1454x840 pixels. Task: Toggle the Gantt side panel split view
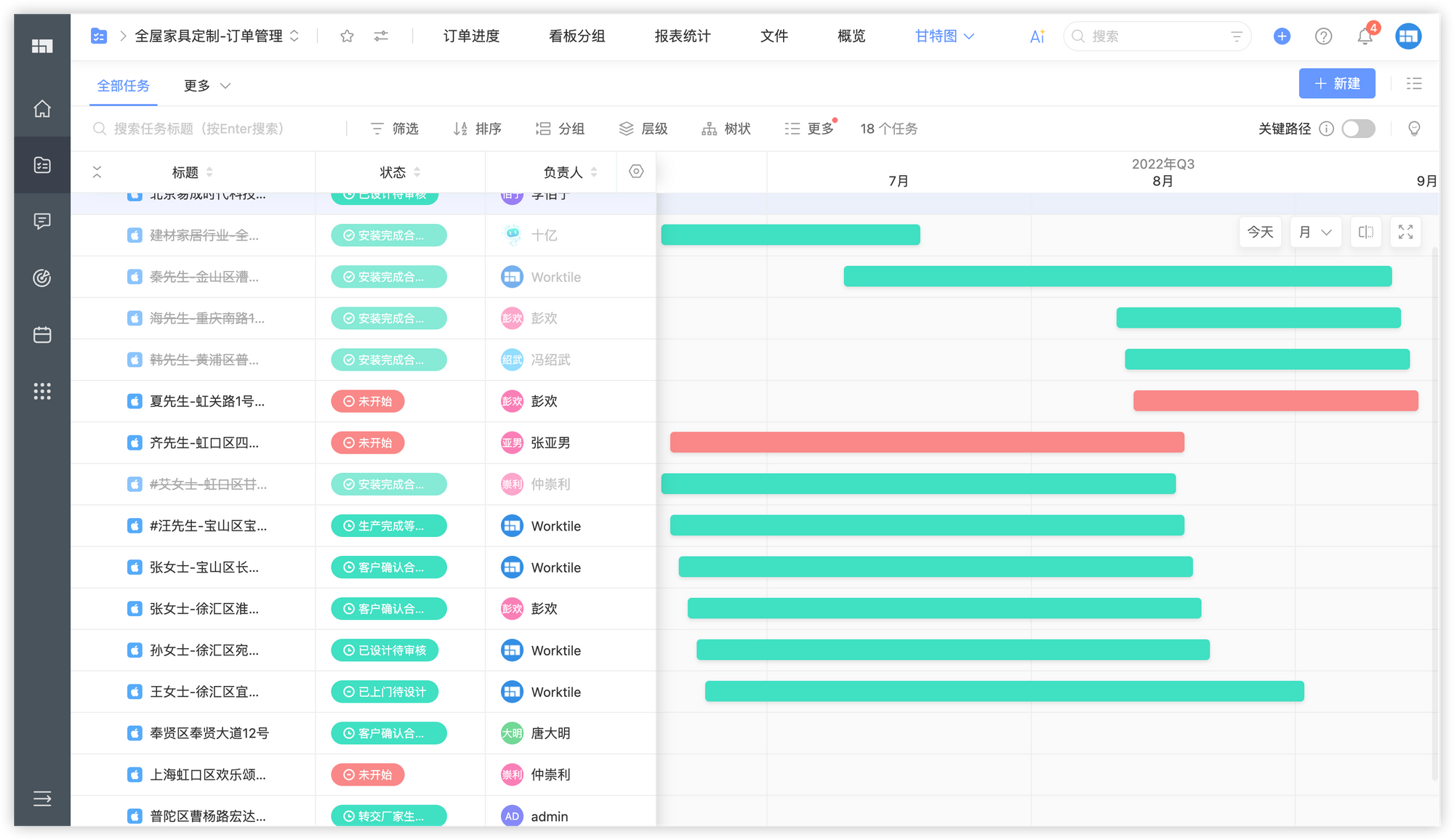coord(1366,233)
